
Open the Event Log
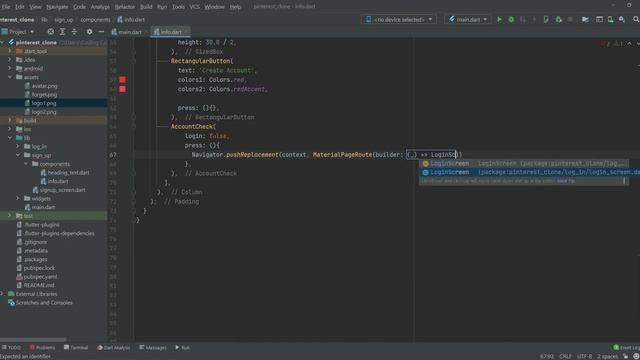pyautogui.click(x=627, y=347)
